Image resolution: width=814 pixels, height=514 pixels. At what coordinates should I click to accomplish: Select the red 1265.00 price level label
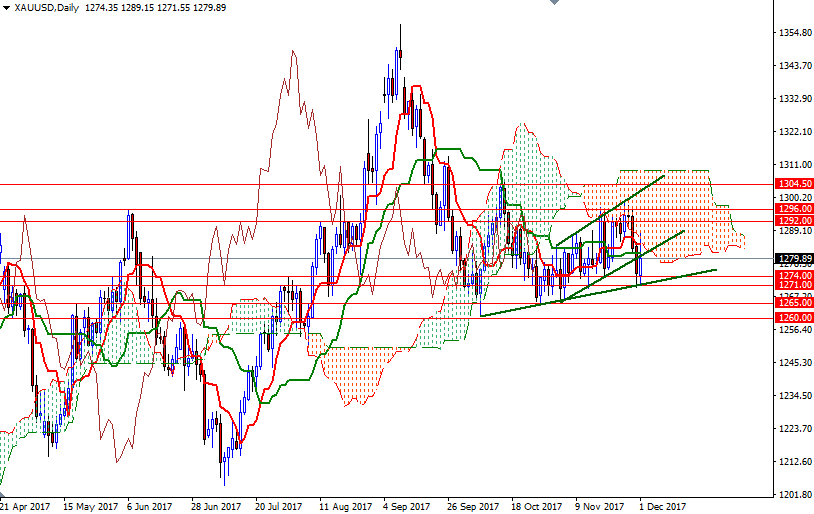point(793,302)
